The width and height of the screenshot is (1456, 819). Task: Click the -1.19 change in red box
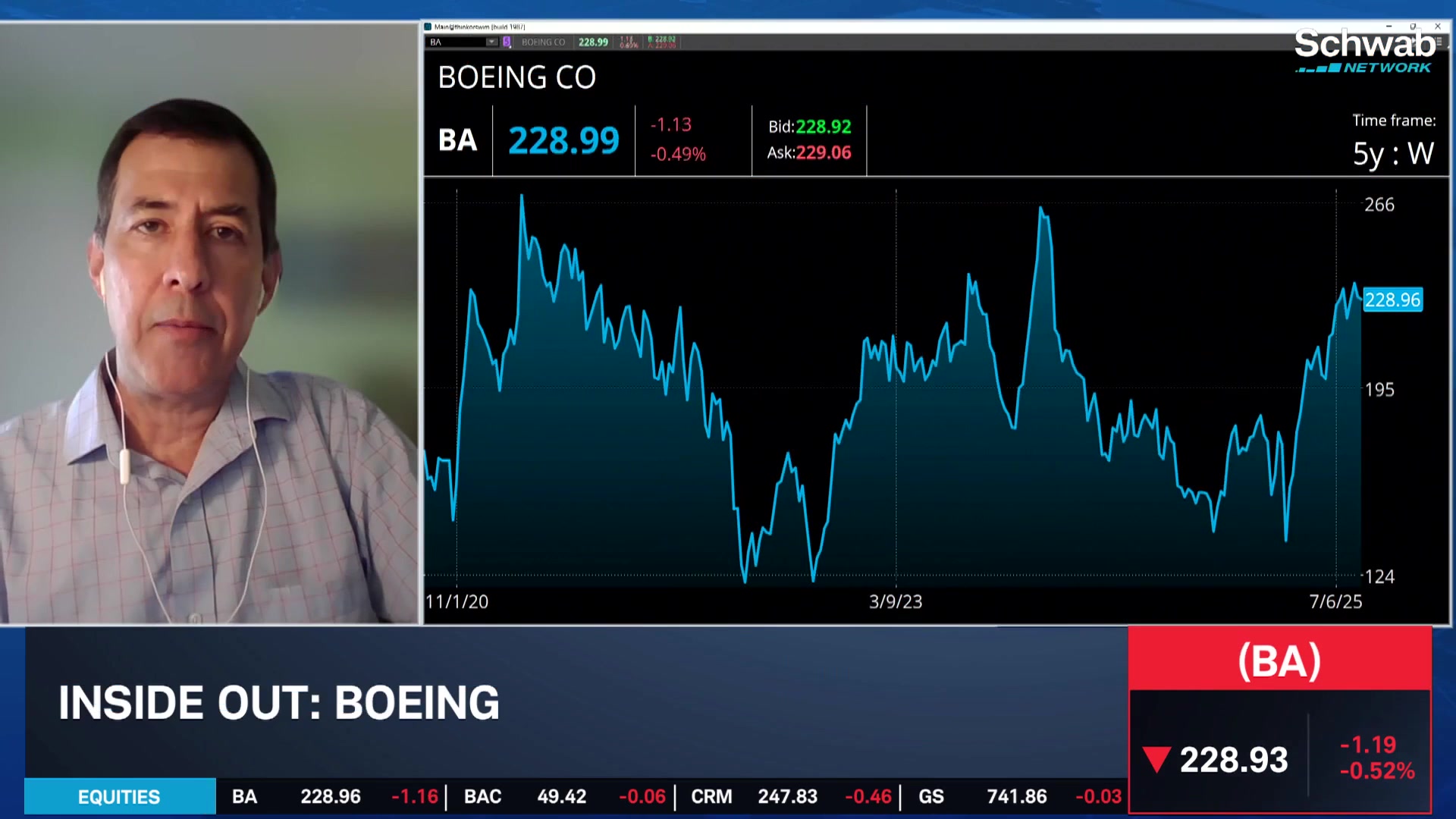pos(1368,745)
